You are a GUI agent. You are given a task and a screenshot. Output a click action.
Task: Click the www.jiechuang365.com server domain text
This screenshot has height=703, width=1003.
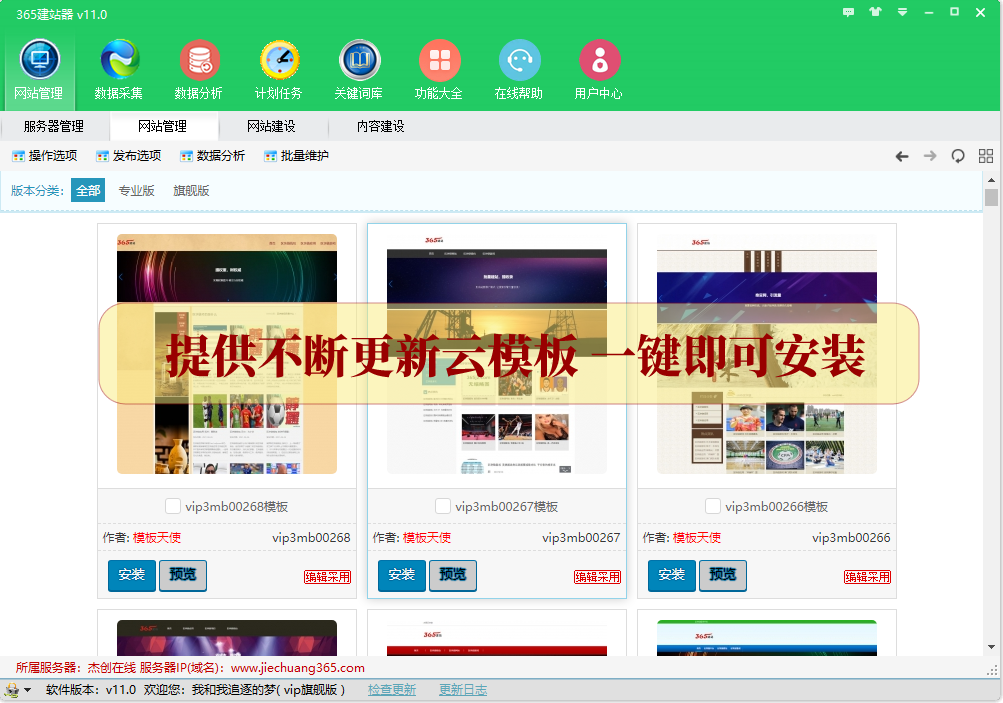297,668
